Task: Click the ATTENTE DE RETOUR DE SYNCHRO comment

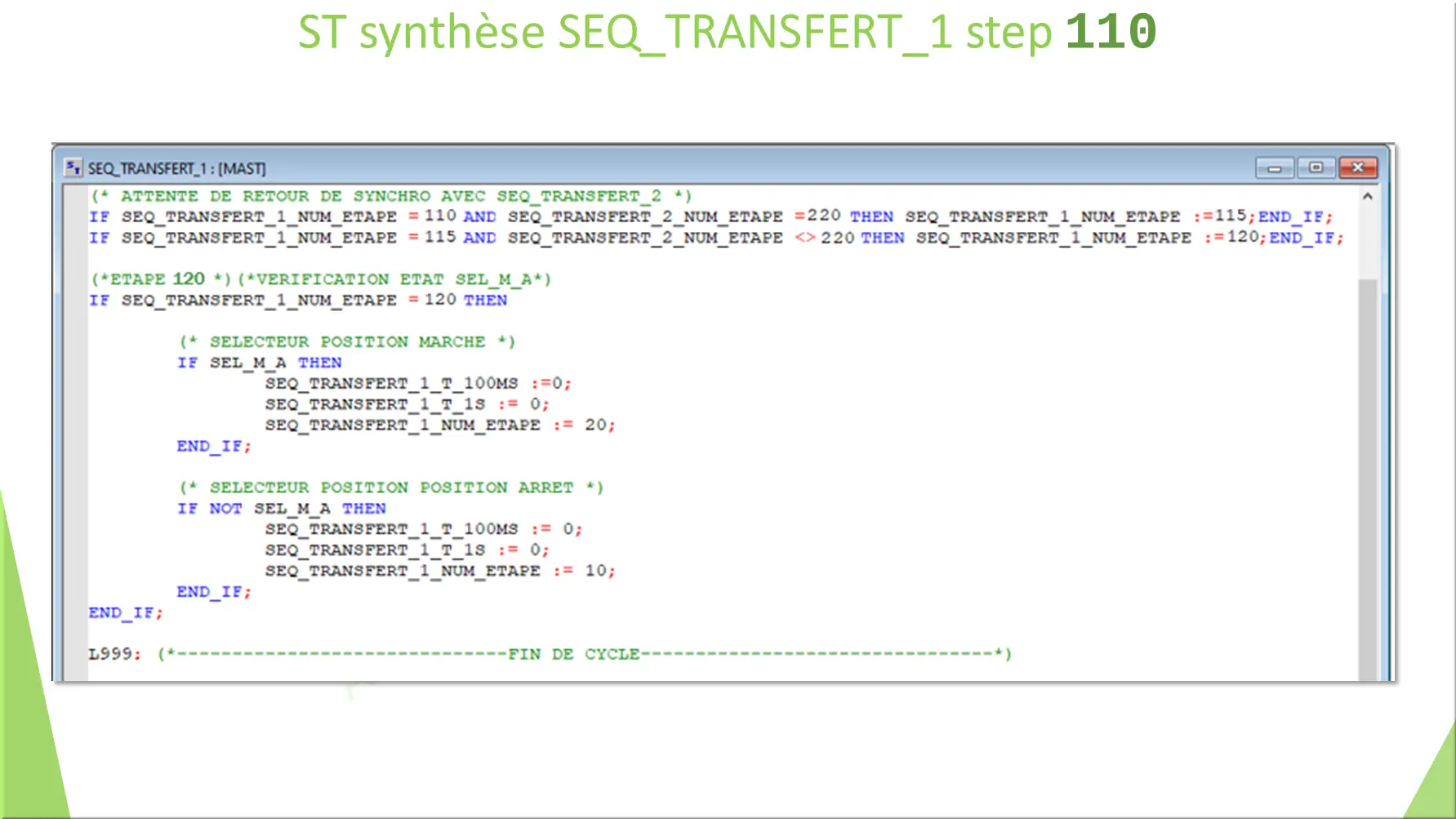Action: [x=392, y=195]
